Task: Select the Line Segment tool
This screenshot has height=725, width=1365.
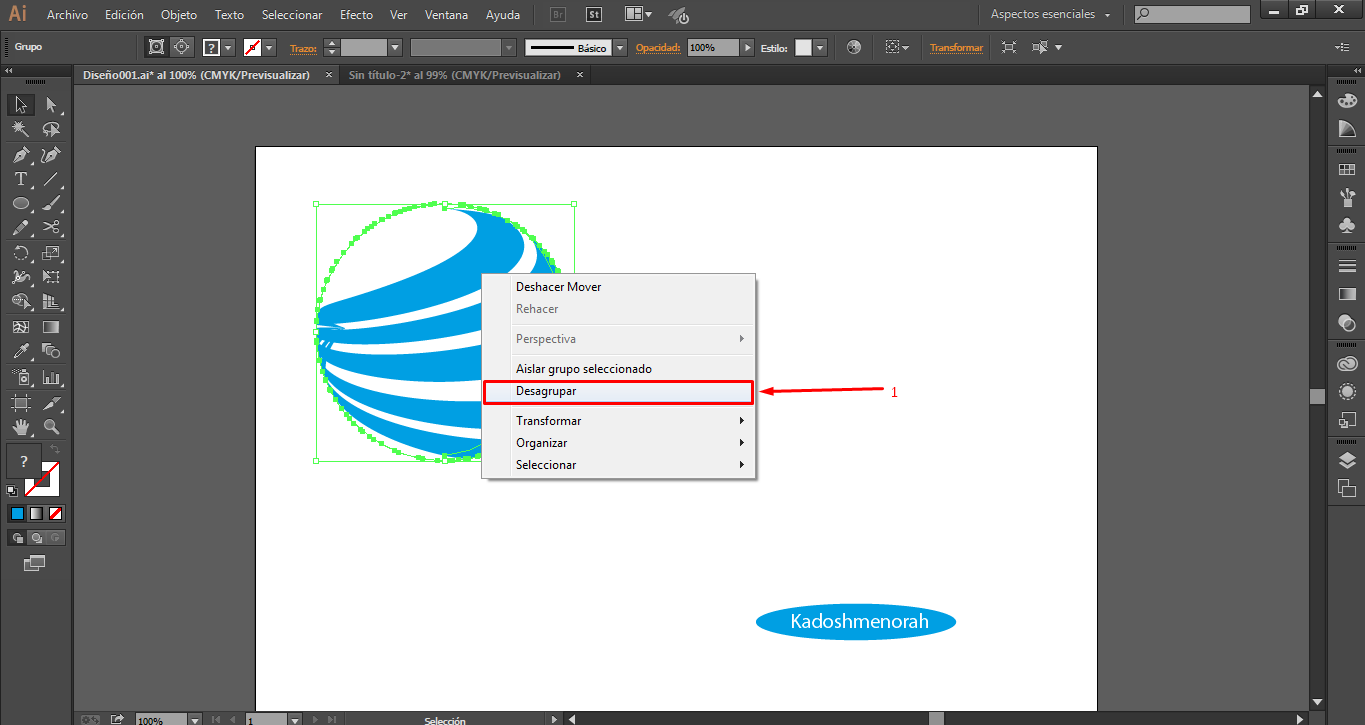Action: pyautogui.click(x=51, y=179)
